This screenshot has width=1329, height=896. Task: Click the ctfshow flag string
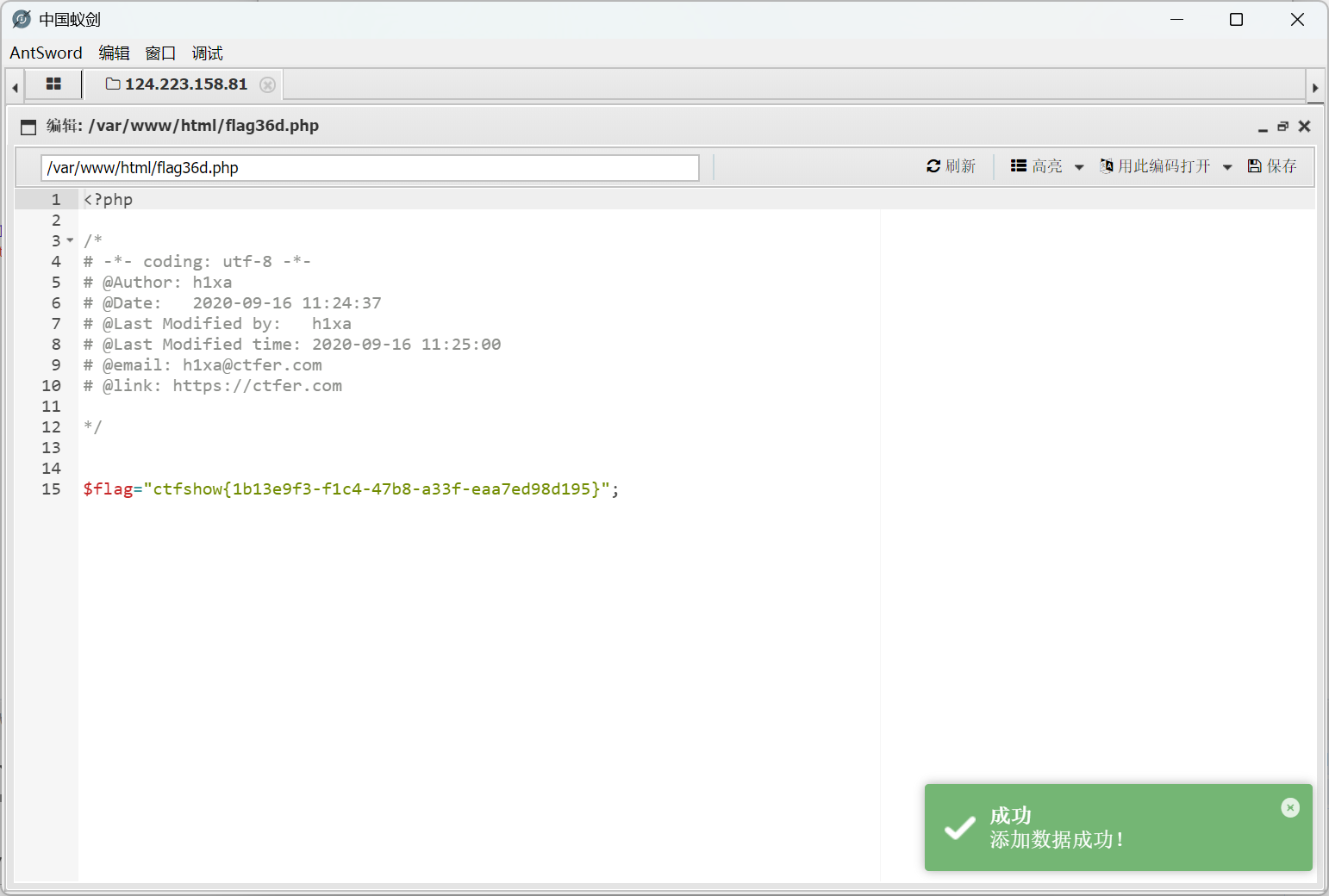pos(377,489)
